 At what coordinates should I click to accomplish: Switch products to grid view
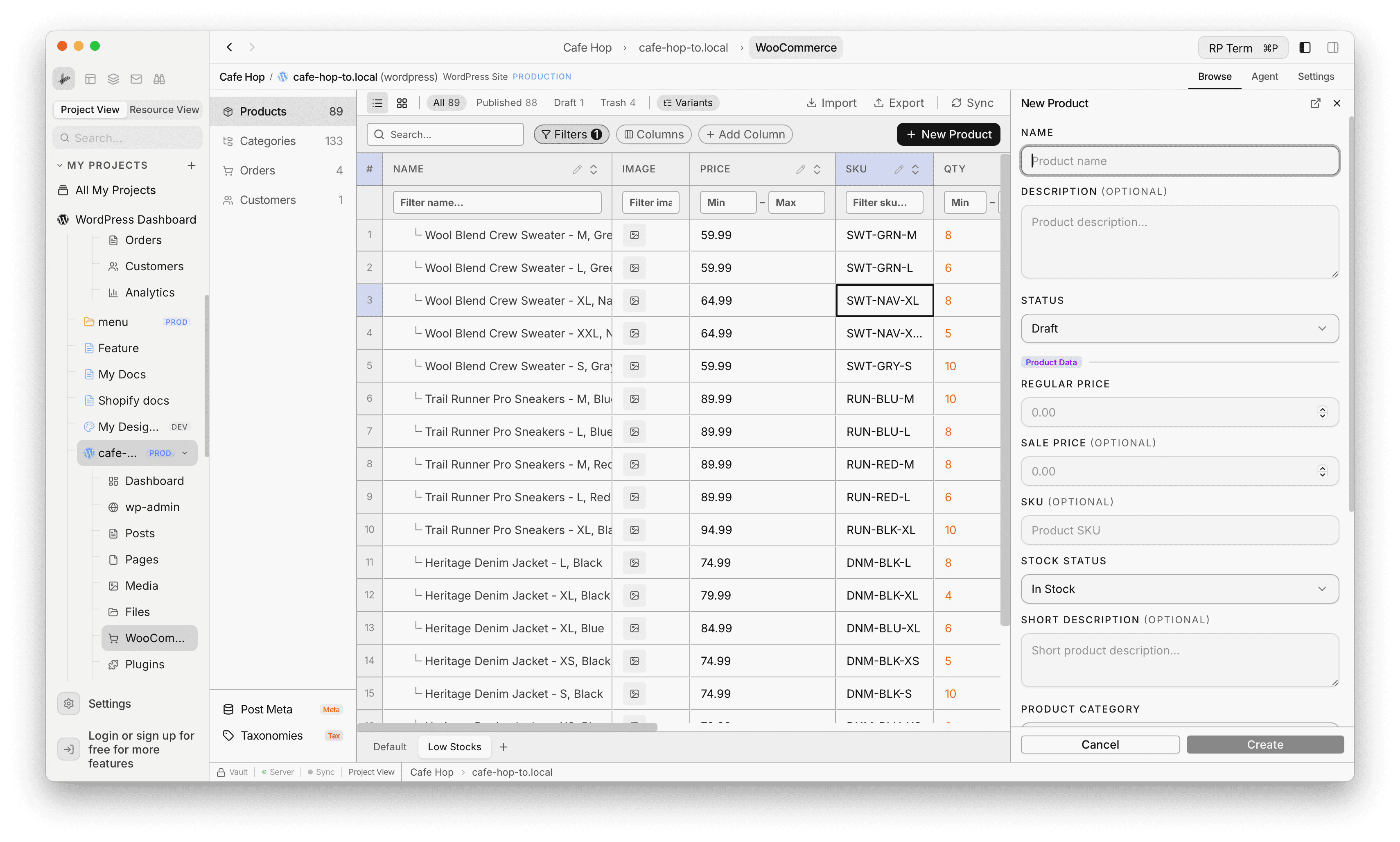[402, 103]
